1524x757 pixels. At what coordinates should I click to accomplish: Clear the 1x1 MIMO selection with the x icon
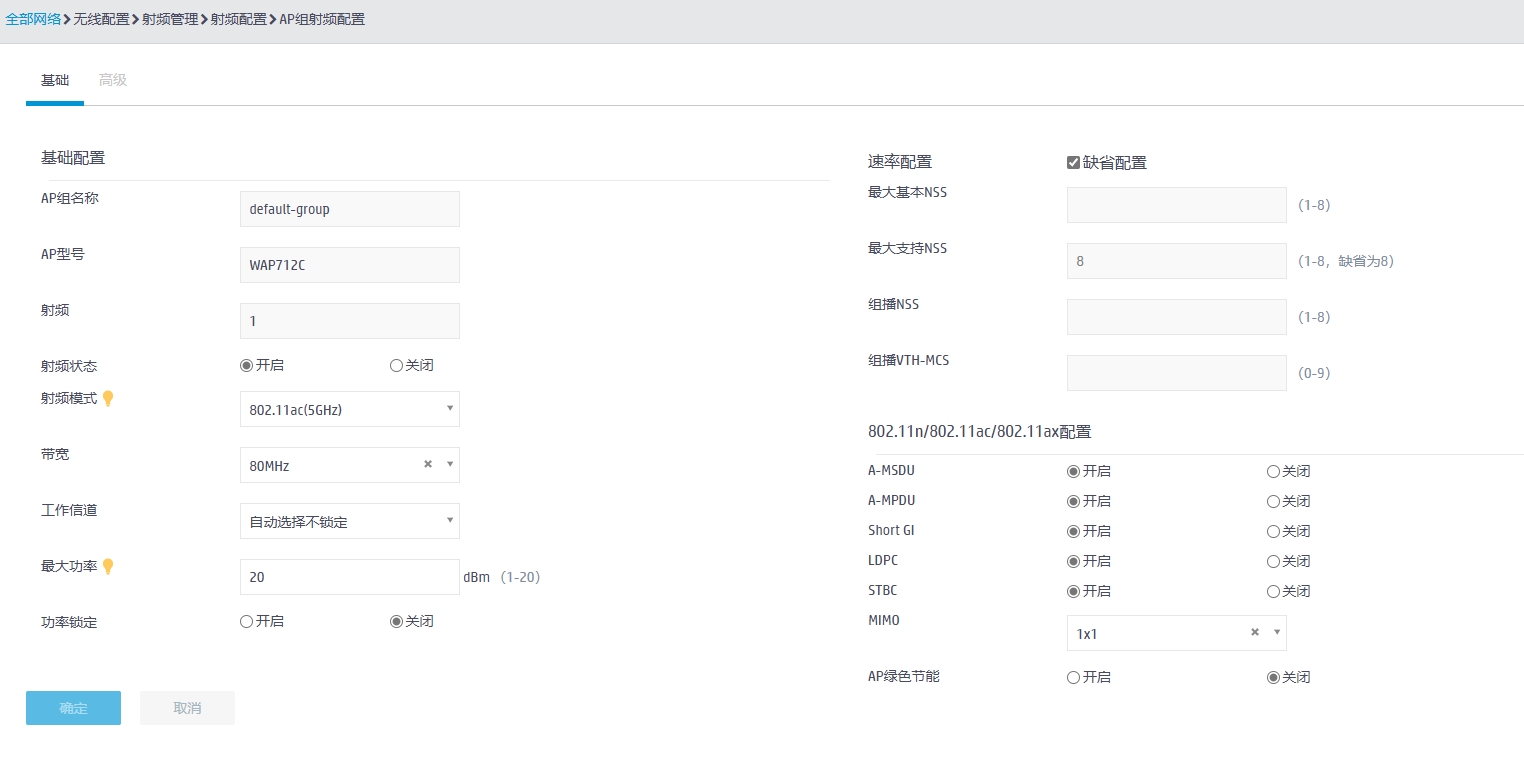tap(1255, 632)
